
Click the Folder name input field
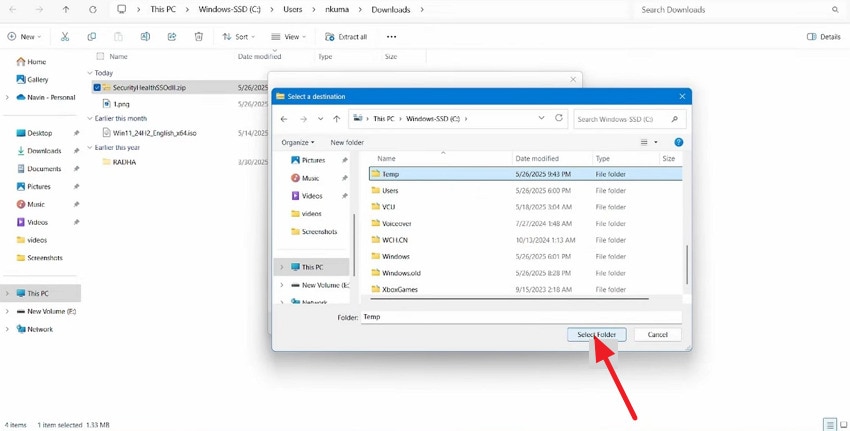(521, 317)
